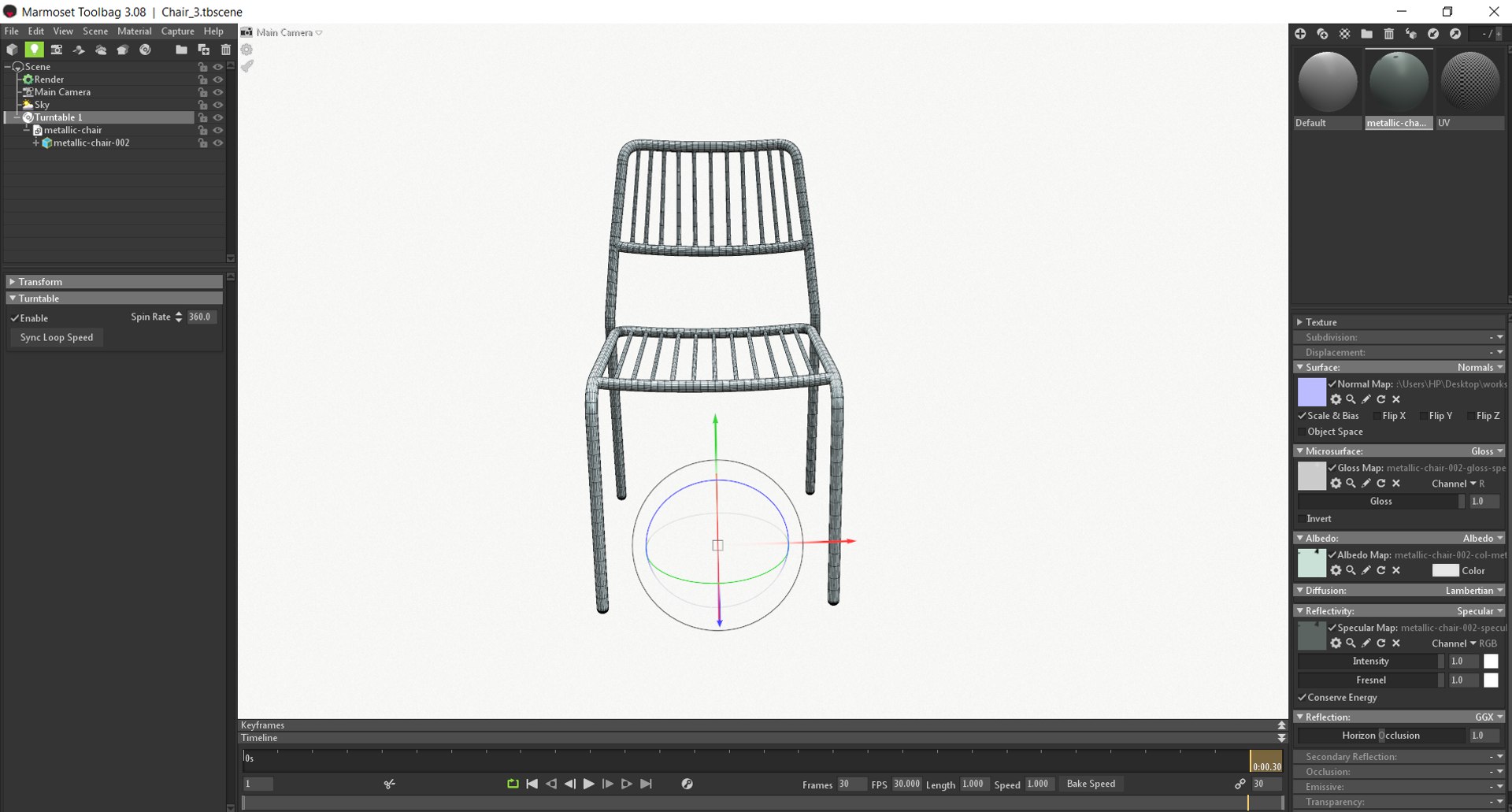Open Reflection GGX dropdown
This screenshot has width=1512, height=812.
[x=1488, y=717]
